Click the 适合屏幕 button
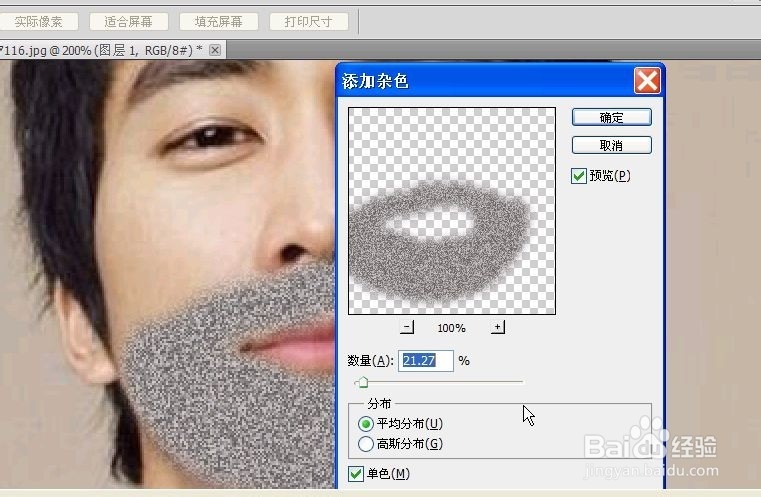This screenshot has height=497, width=761. 129,21
